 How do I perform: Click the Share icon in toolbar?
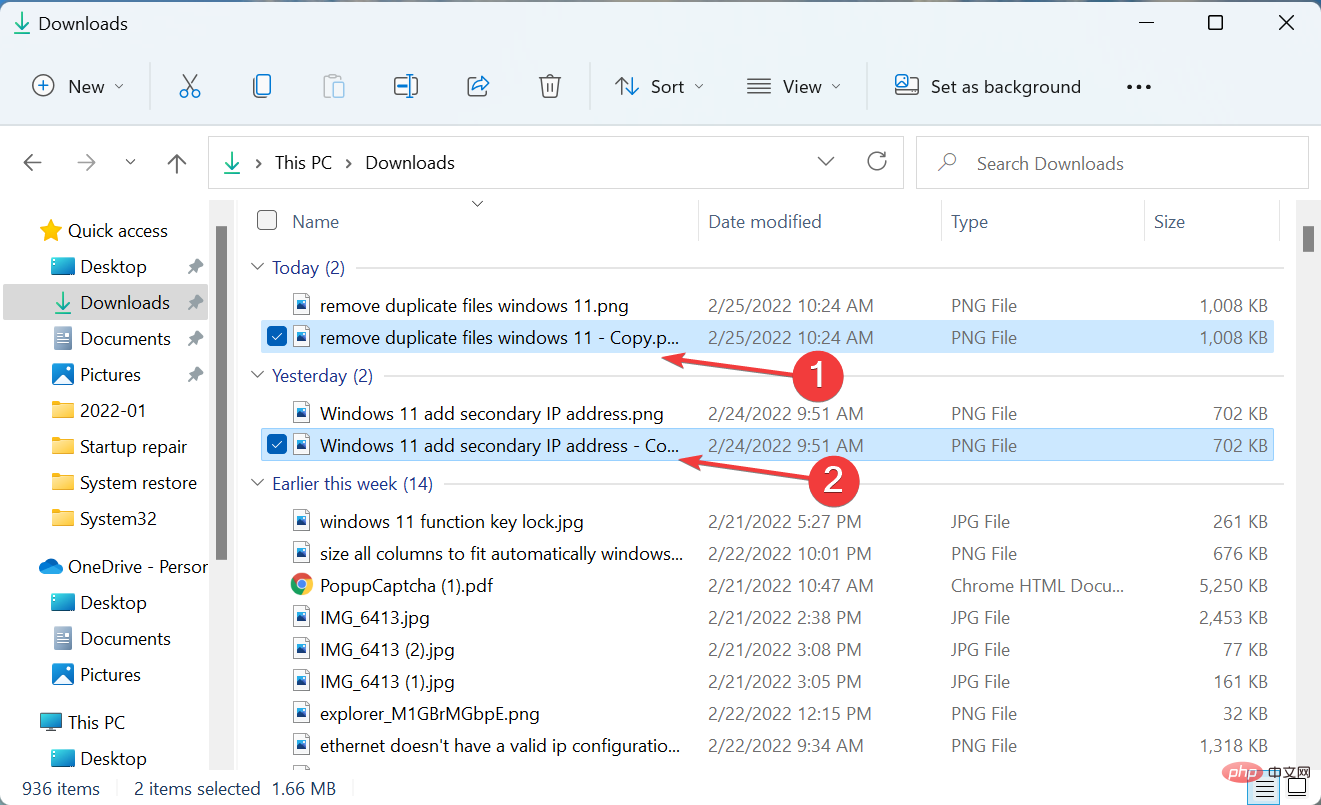tap(478, 86)
